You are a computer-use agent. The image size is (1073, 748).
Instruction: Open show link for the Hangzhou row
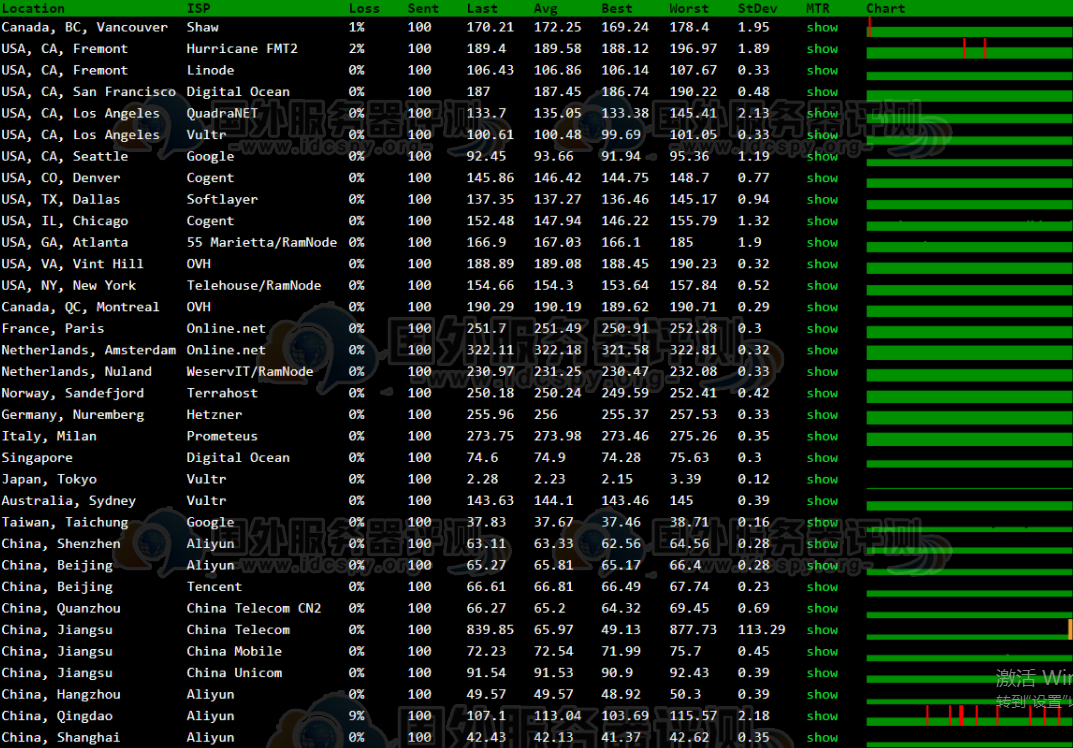click(822, 695)
